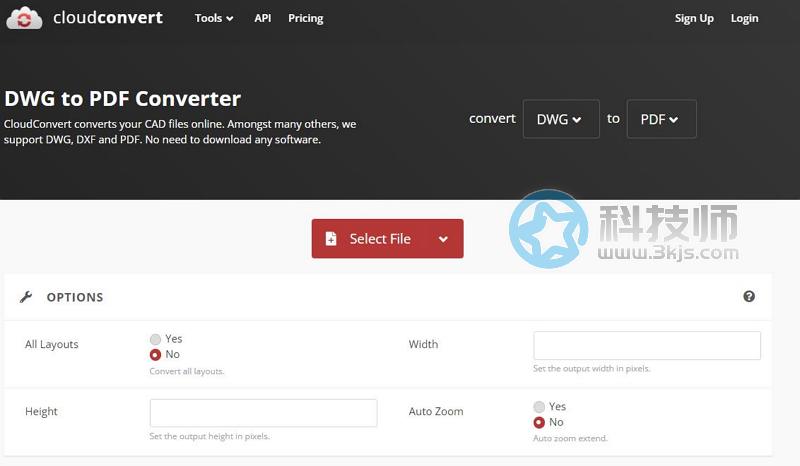
Task: Click the Sign Up link
Action: (x=694, y=18)
